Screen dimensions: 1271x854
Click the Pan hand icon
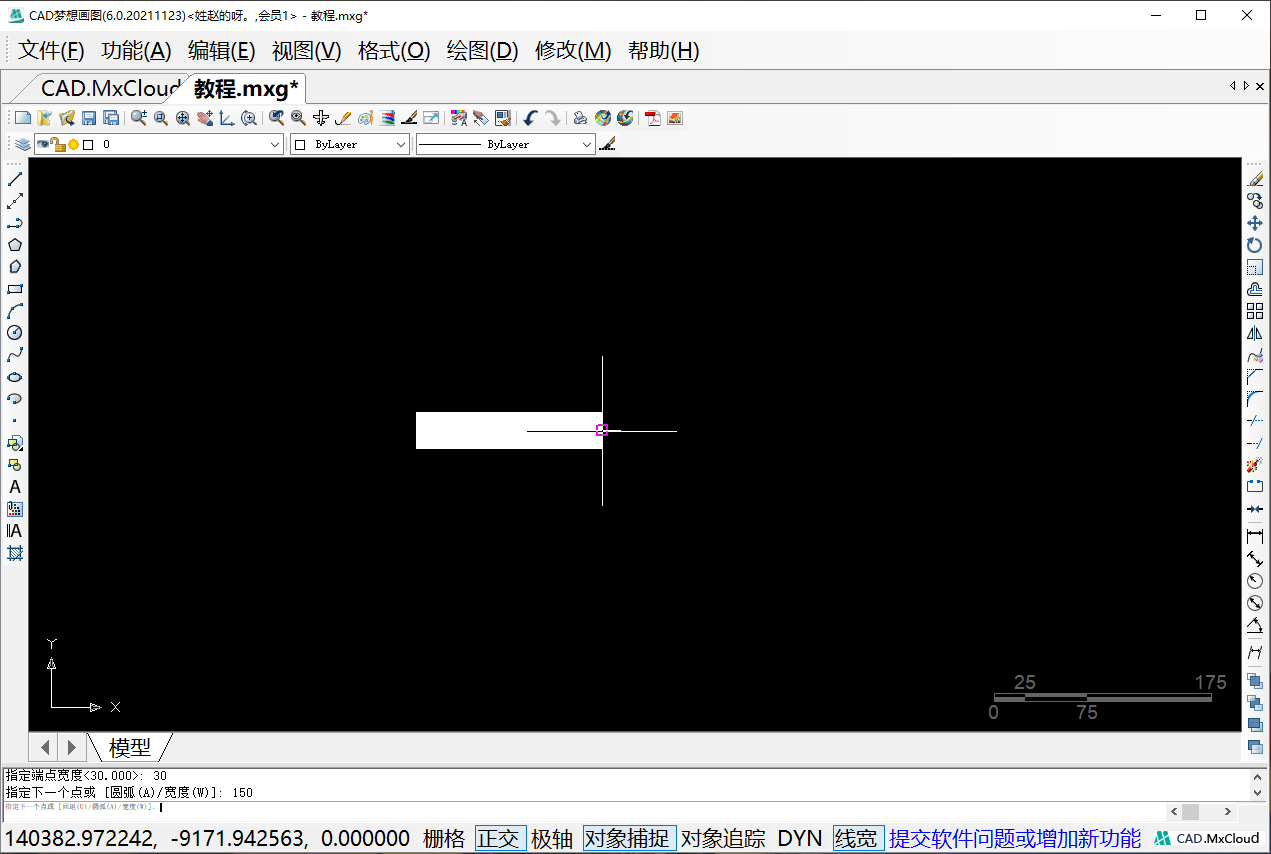[x=205, y=118]
